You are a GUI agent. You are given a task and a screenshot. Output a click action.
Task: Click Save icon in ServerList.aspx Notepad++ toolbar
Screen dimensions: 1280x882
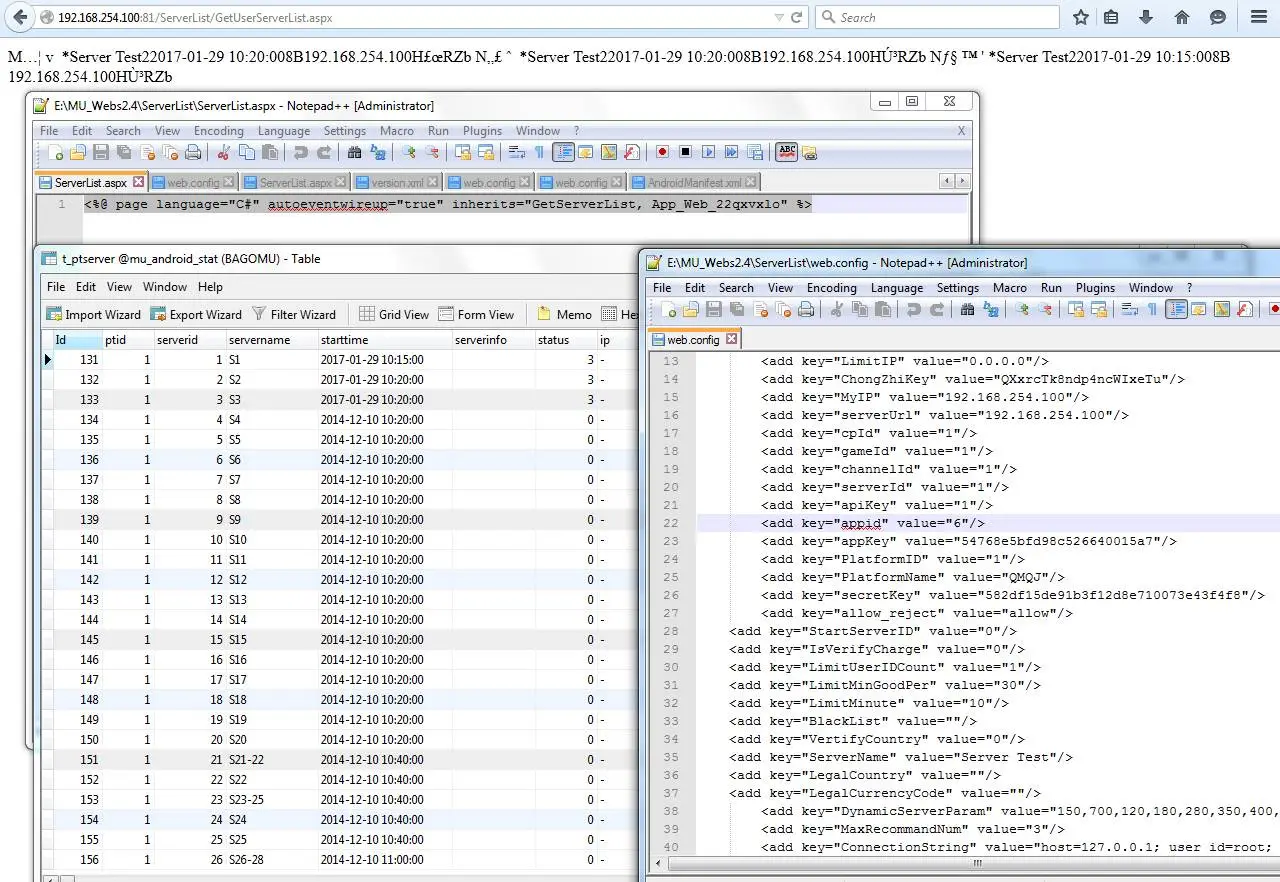[x=101, y=153]
